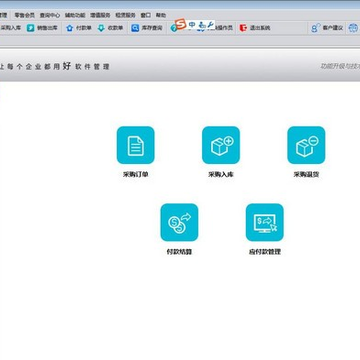Open the 查询中心 menu
360x360 pixels.
coord(50,15)
